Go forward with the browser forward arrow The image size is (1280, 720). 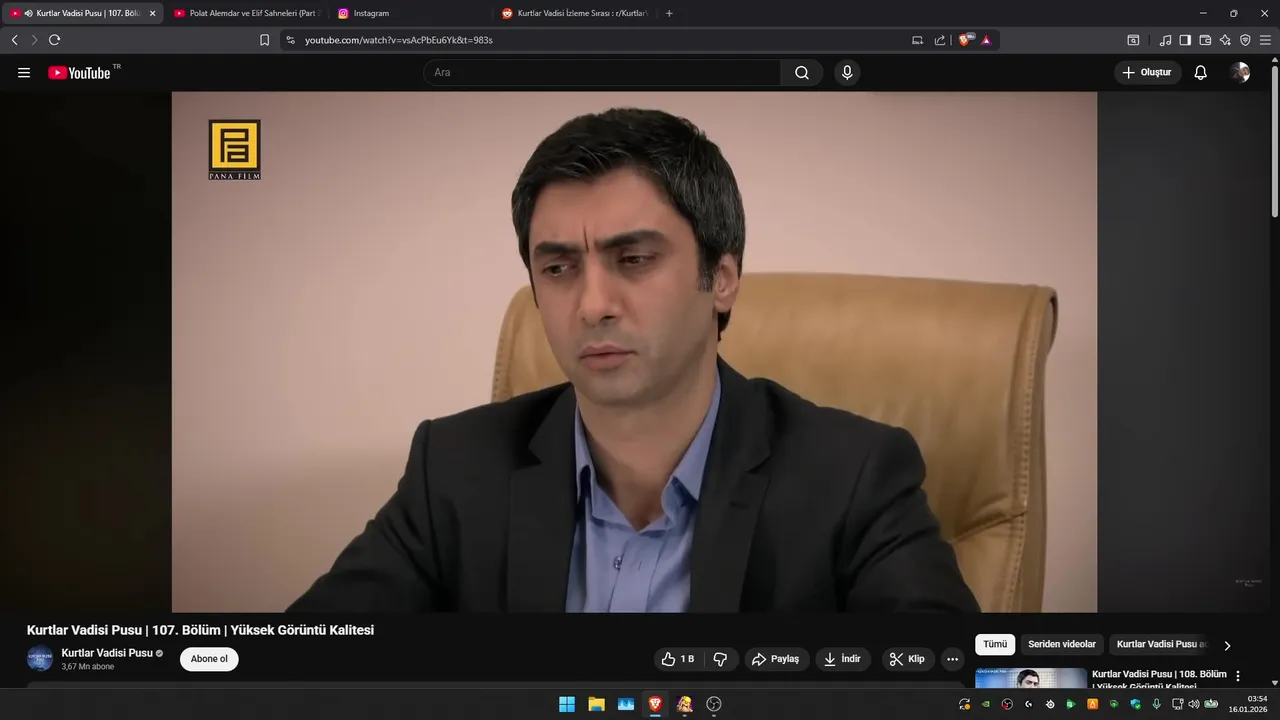click(34, 40)
